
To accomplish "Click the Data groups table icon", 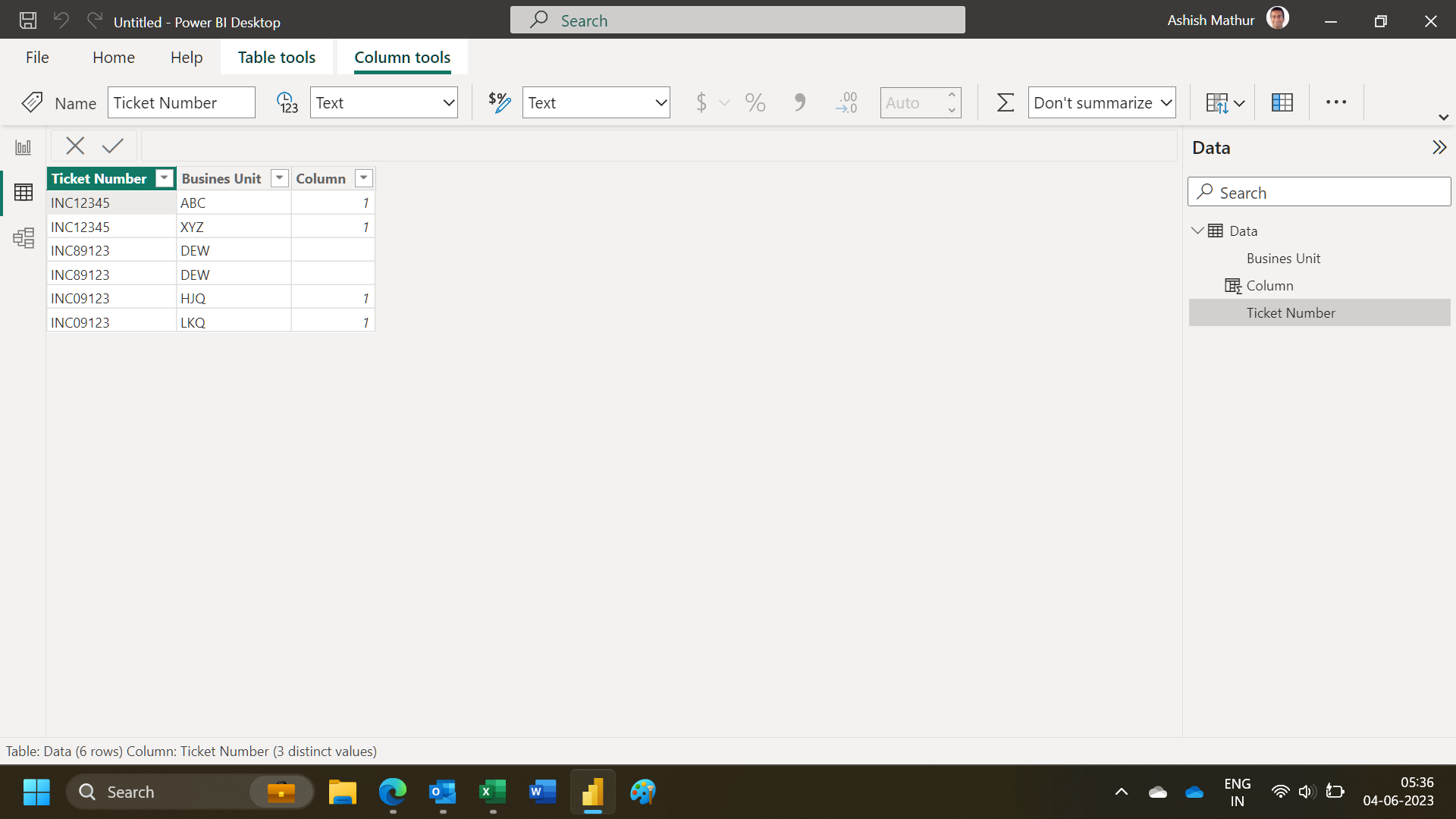I will click(1282, 102).
